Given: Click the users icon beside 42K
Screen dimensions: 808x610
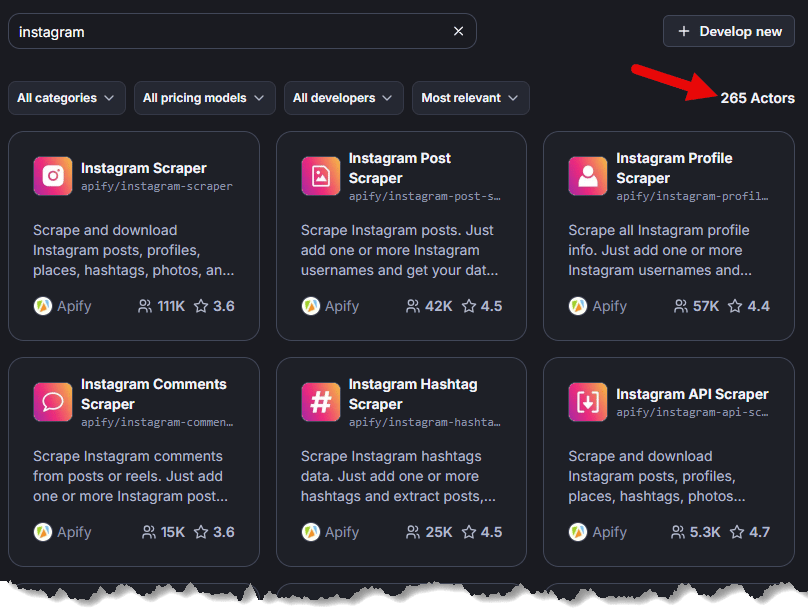Looking at the screenshot, I should (413, 307).
